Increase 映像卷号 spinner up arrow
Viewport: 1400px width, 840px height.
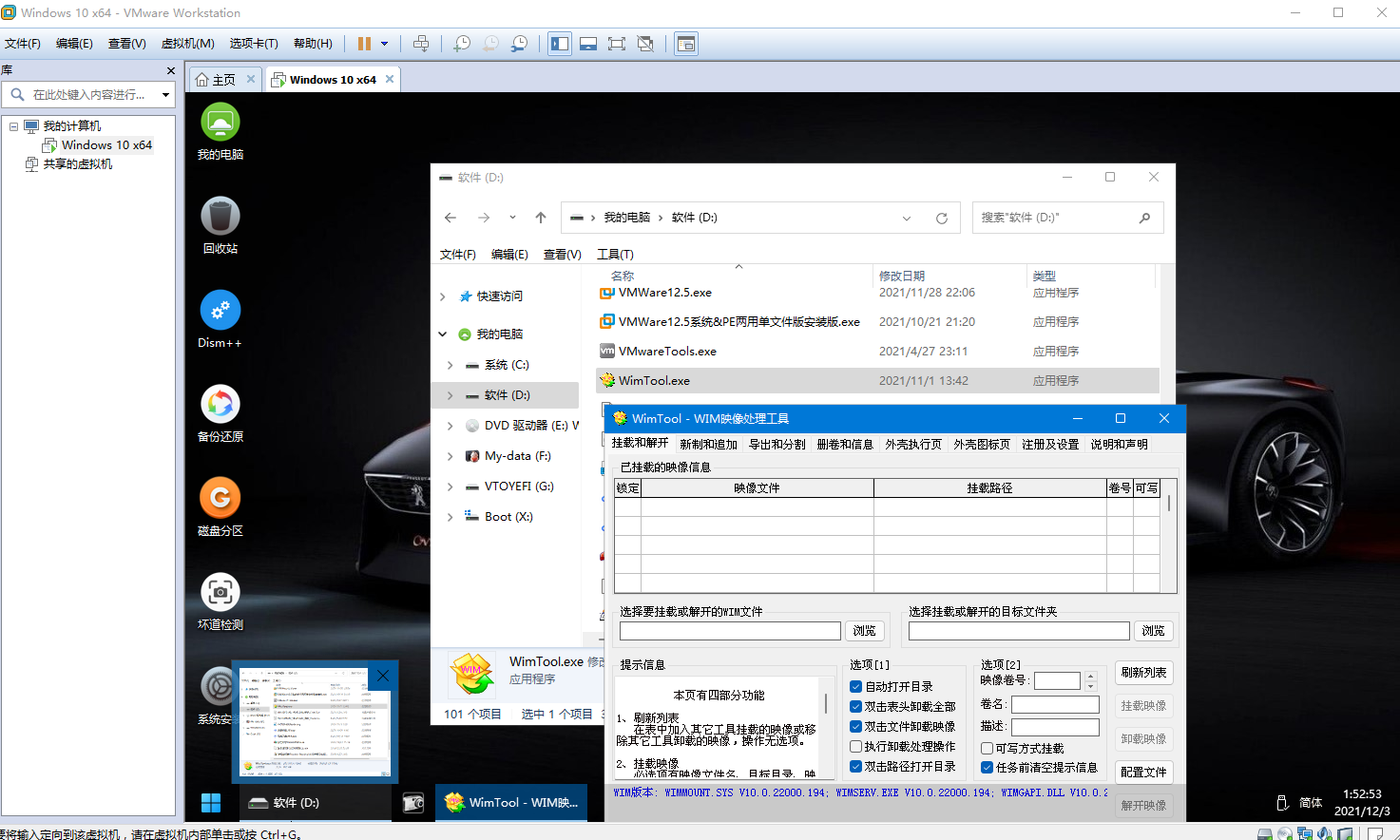pyautogui.click(x=1091, y=677)
